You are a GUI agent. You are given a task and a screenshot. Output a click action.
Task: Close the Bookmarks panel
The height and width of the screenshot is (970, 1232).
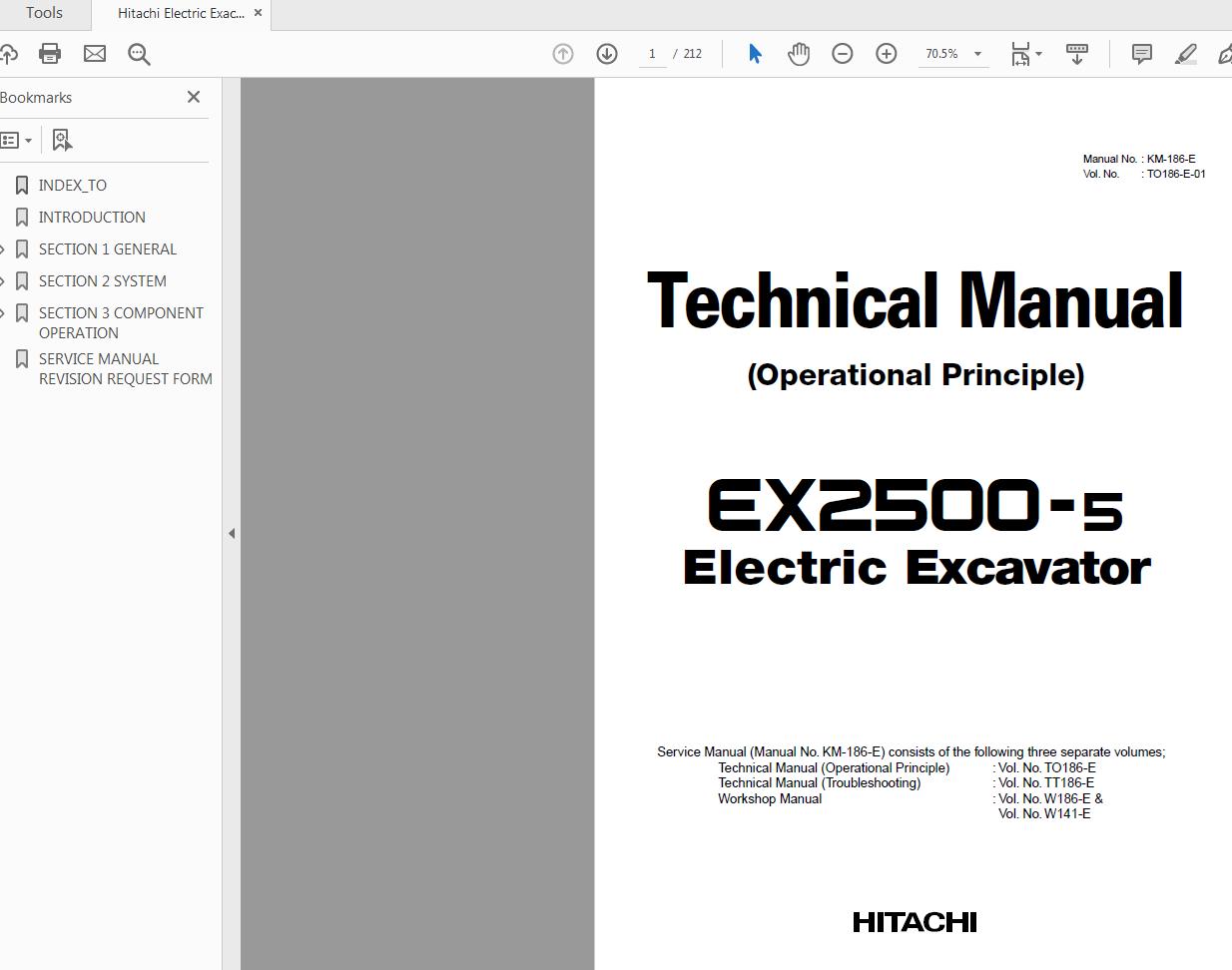point(194,97)
